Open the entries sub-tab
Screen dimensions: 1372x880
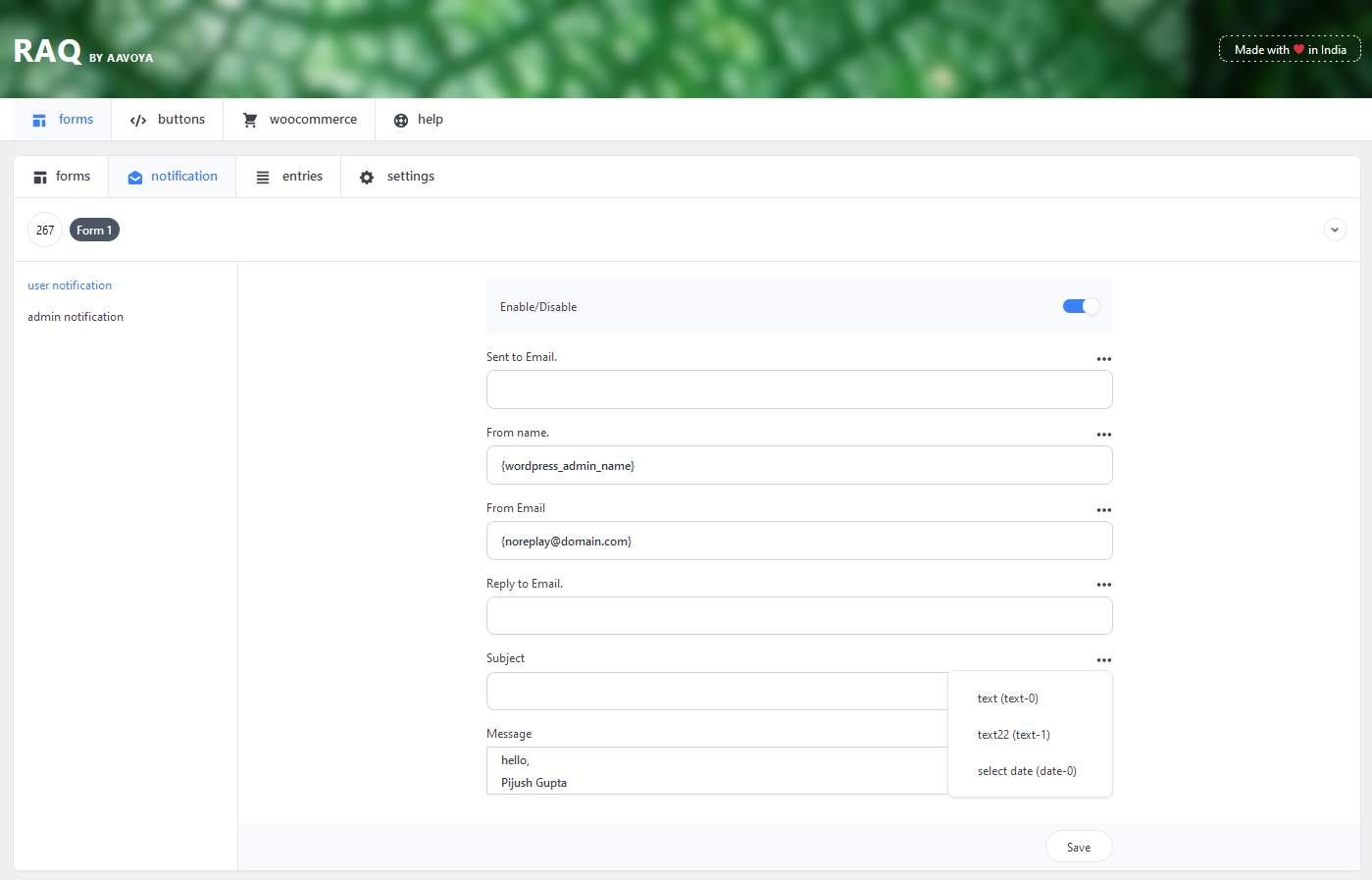coord(288,177)
